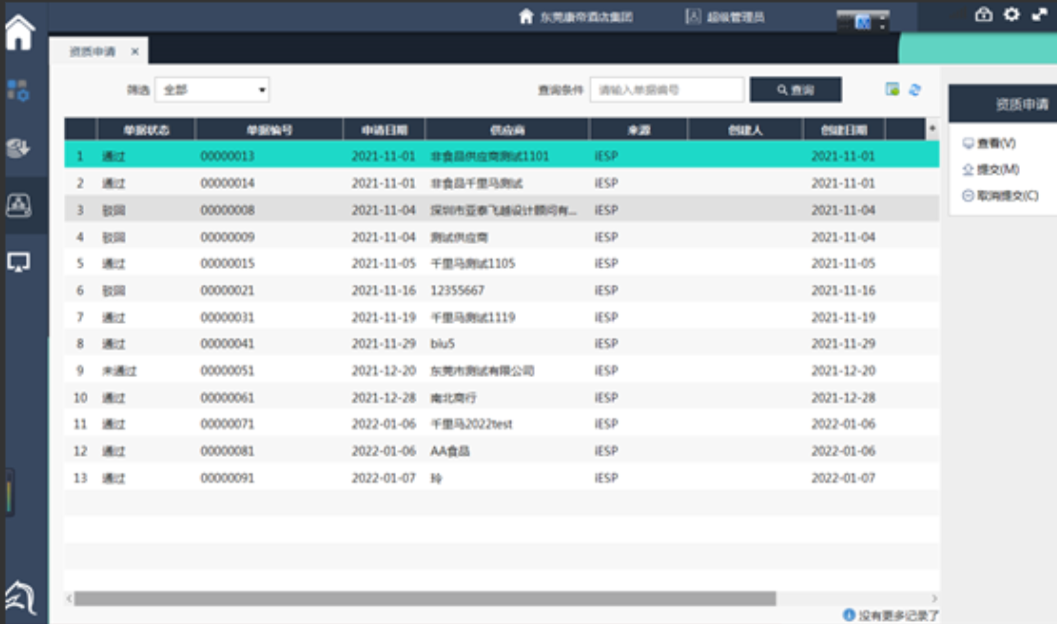This screenshot has width=1057, height=624.
Task: Click the horse logo at sidebar bottom
Action: click(x=21, y=597)
